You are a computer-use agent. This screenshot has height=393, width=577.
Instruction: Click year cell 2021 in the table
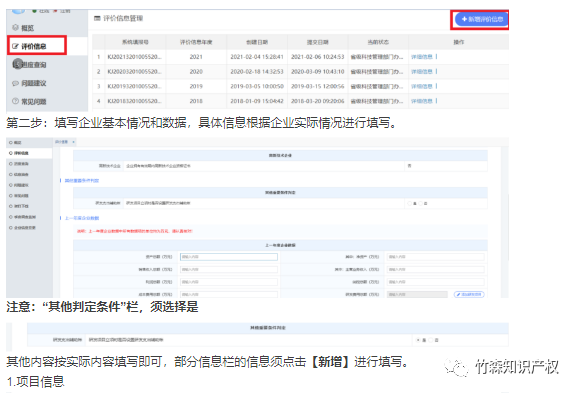click(x=196, y=57)
